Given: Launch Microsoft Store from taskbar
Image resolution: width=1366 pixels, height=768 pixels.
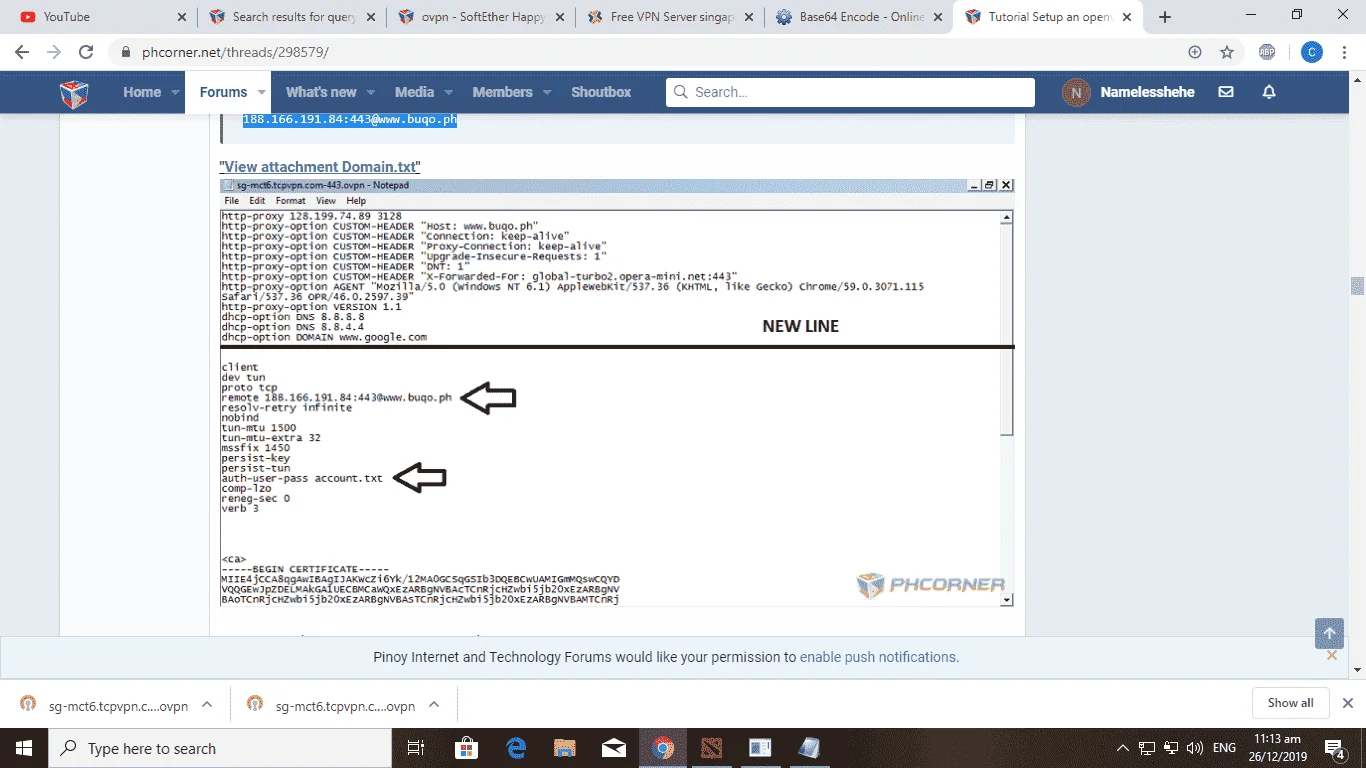Looking at the screenshot, I should [466, 748].
